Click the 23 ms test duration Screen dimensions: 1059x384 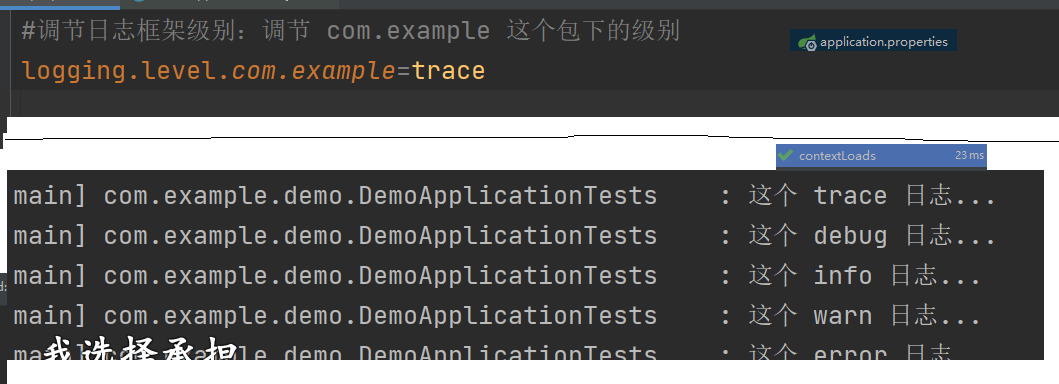(x=969, y=155)
